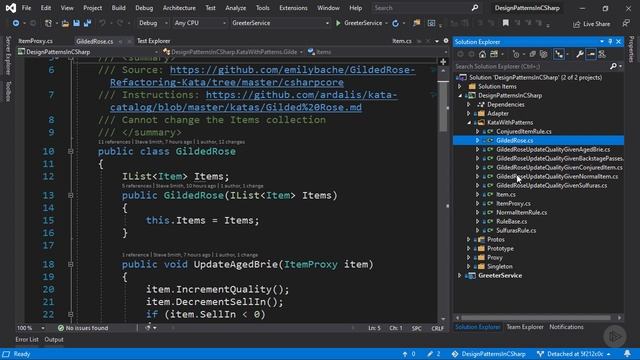Expand the Singleton folder node
640x360 pixels.
coord(469,267)
